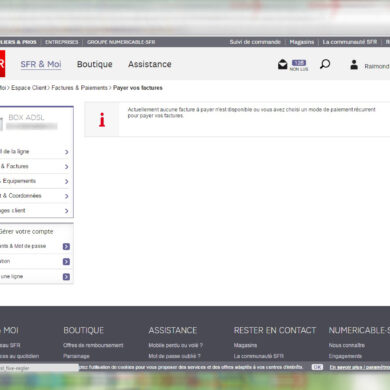
Task: Open Offres de remboursement footer link
Action: point(93,345)
